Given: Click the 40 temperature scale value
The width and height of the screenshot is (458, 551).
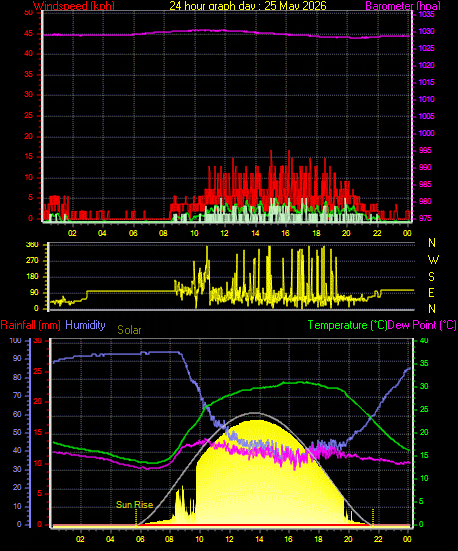Looking at the screenshot, I should point(424,341).
